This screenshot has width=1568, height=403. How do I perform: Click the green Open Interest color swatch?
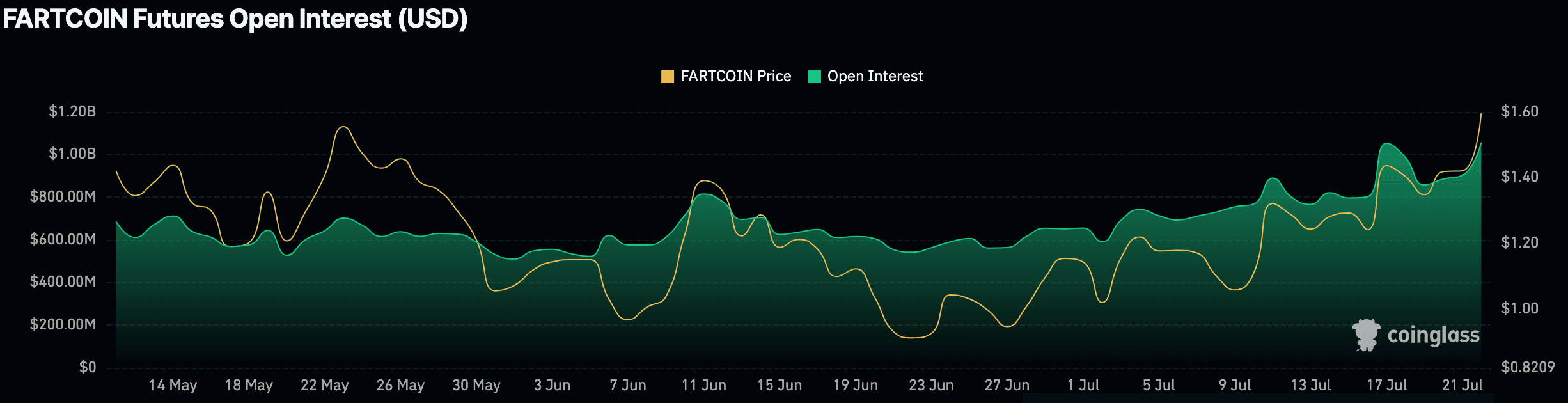click(815, 77)
